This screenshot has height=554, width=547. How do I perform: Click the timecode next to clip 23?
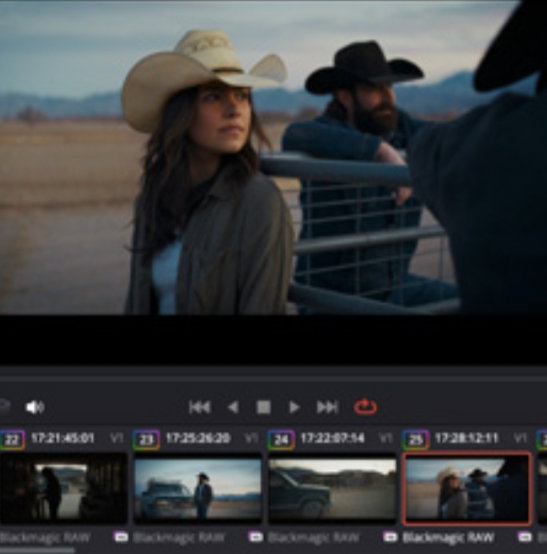198,438
